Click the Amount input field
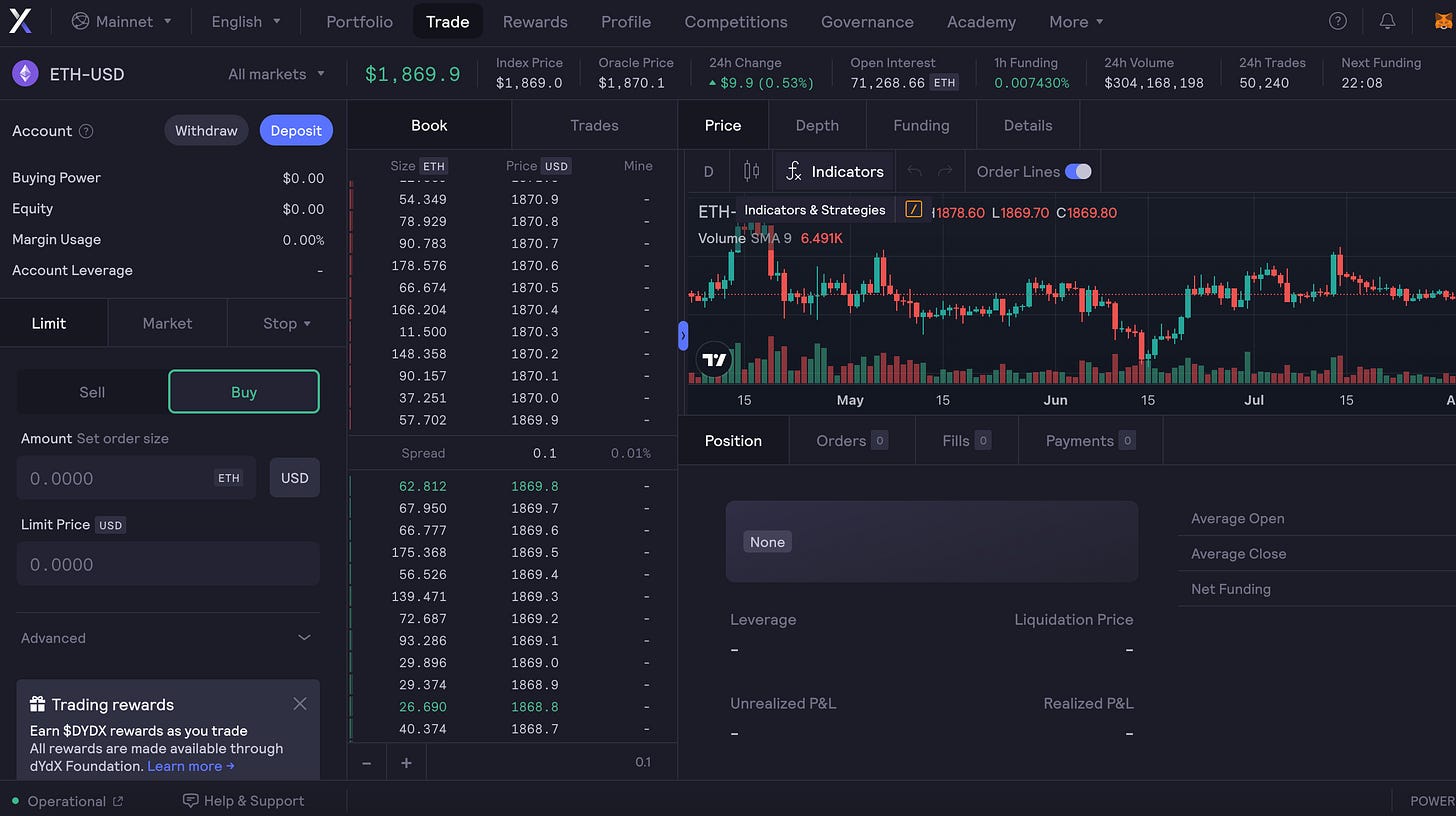 pos(136,478)
